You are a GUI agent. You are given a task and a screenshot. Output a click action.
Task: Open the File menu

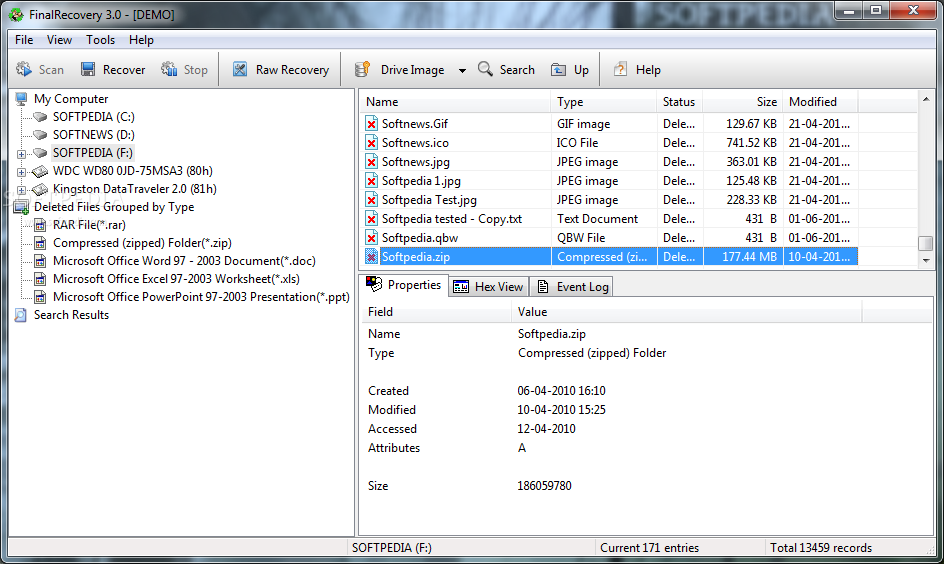tap(24, 40)
